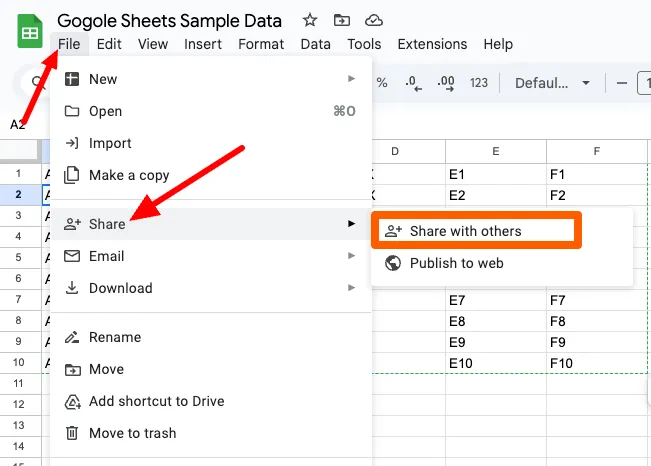Open the 123 number format menu
Viewport: 651px width, 466px height.
[479, 83]
